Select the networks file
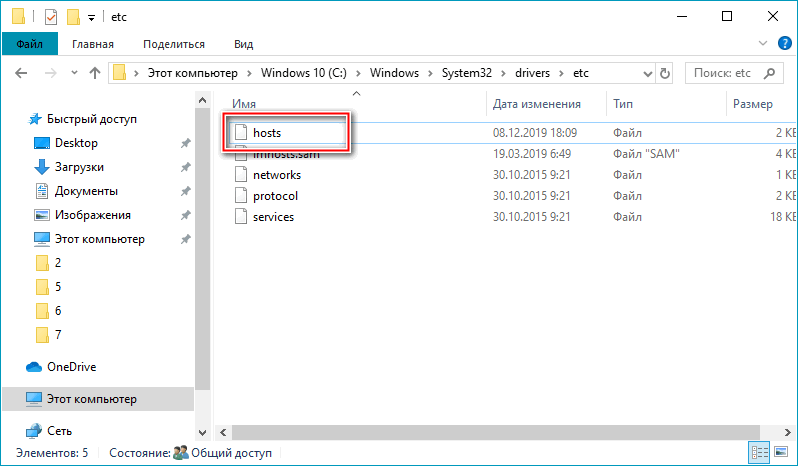798x466 pixels. pyautogui.click(x=277, y=175)
